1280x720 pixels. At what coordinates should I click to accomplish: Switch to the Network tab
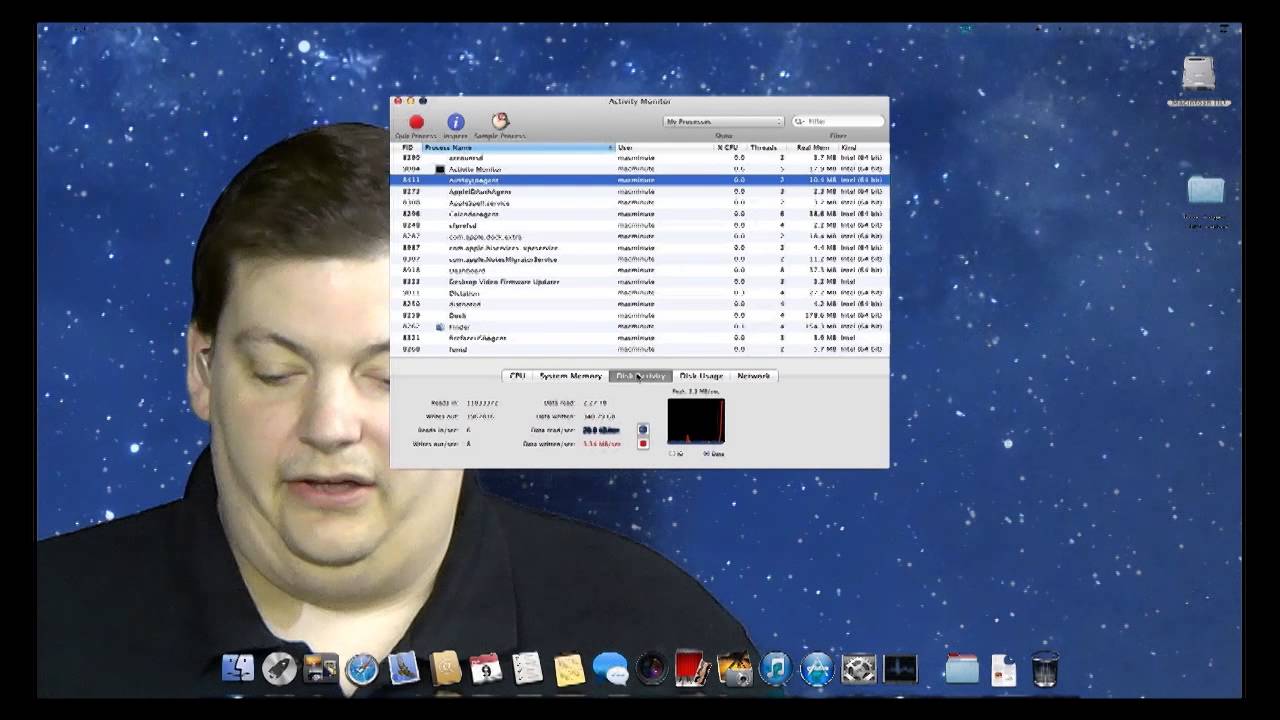(x=753, y=376)
